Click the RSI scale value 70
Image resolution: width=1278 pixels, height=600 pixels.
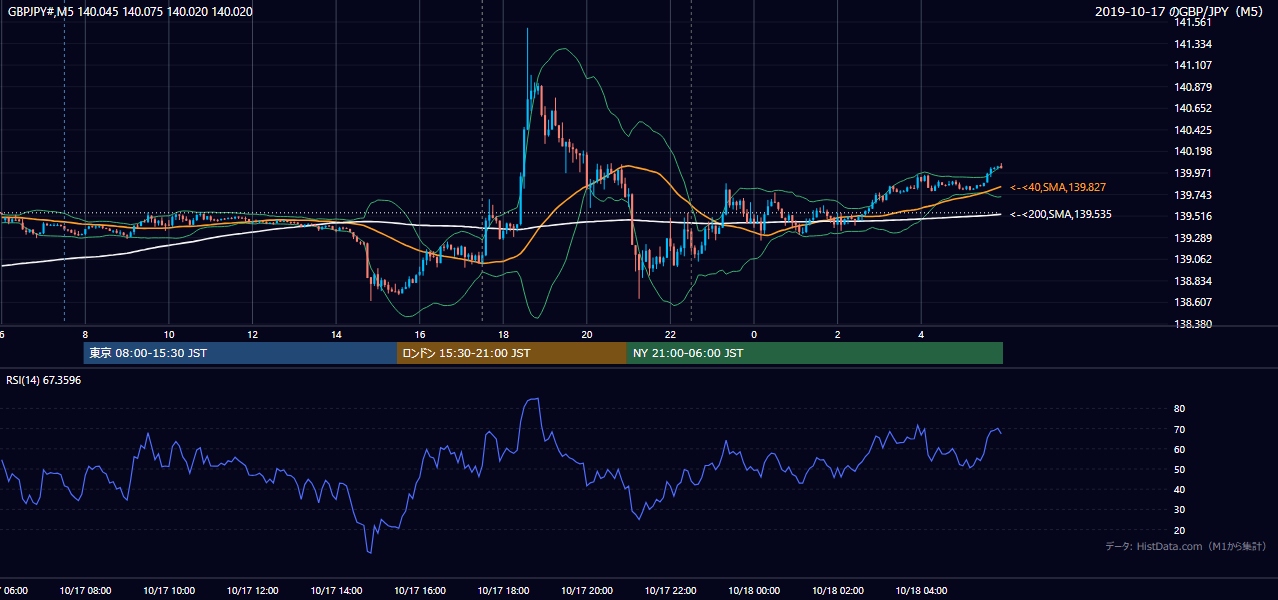(1180, 429)
